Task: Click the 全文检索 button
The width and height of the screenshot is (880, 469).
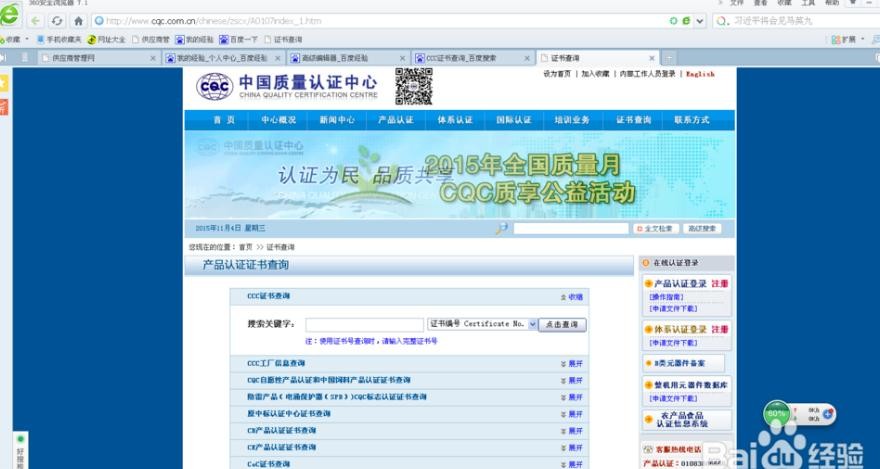Action: [x=656, y=228]
